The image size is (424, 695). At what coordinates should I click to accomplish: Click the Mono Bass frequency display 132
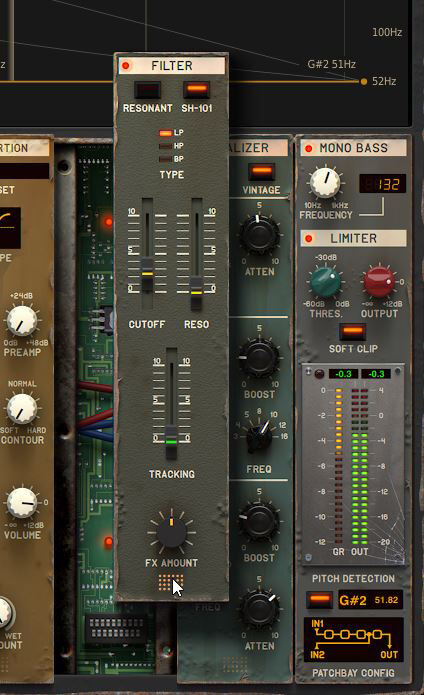point(382,184)
